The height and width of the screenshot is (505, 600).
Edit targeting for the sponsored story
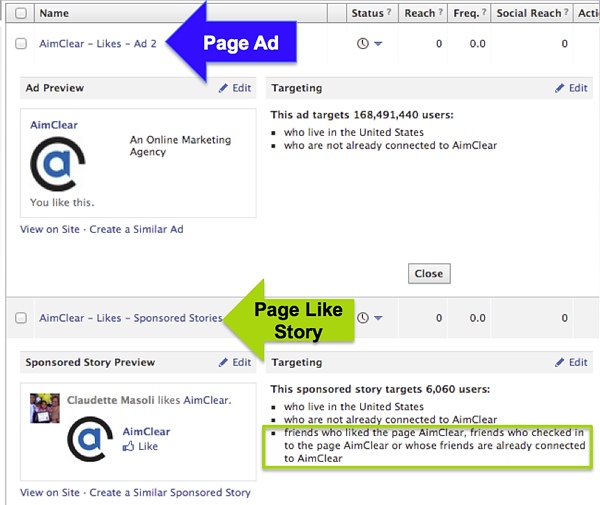coord(578,362)
